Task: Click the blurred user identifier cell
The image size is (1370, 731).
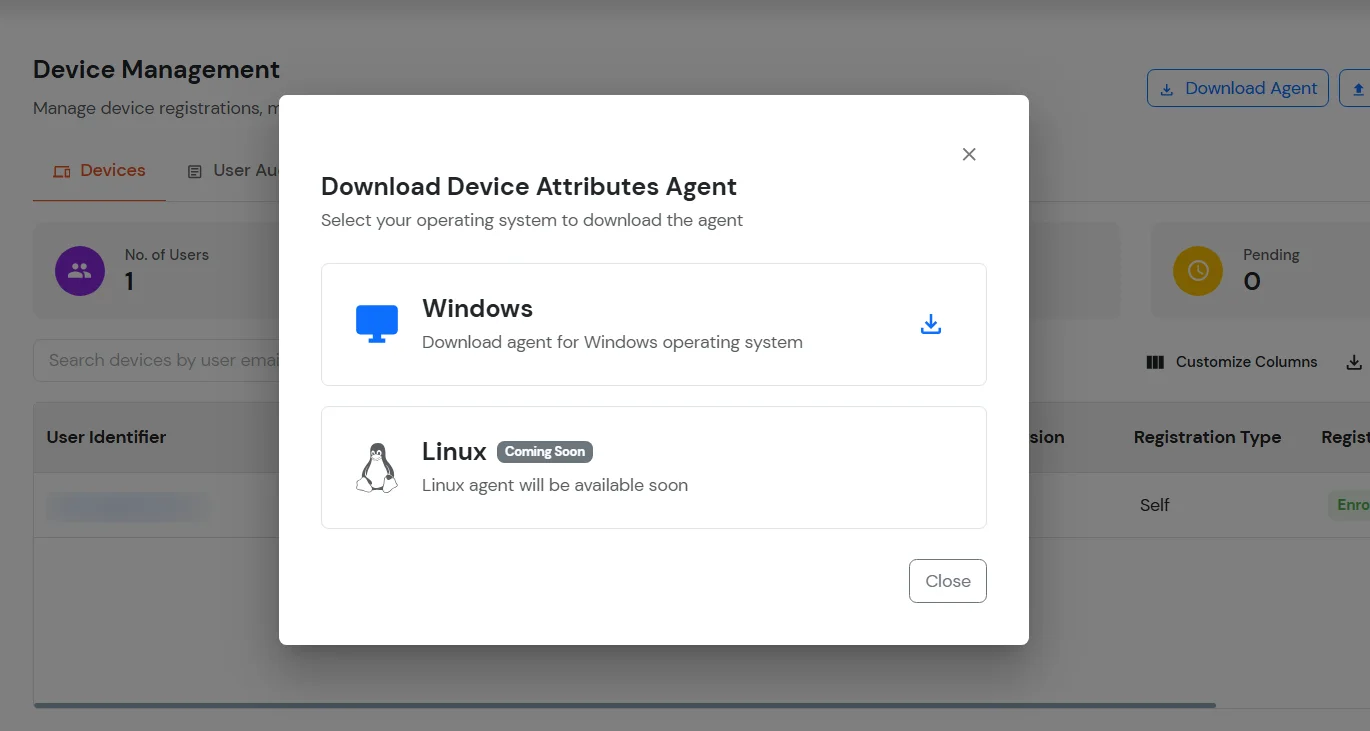Action: click(128, 507)
